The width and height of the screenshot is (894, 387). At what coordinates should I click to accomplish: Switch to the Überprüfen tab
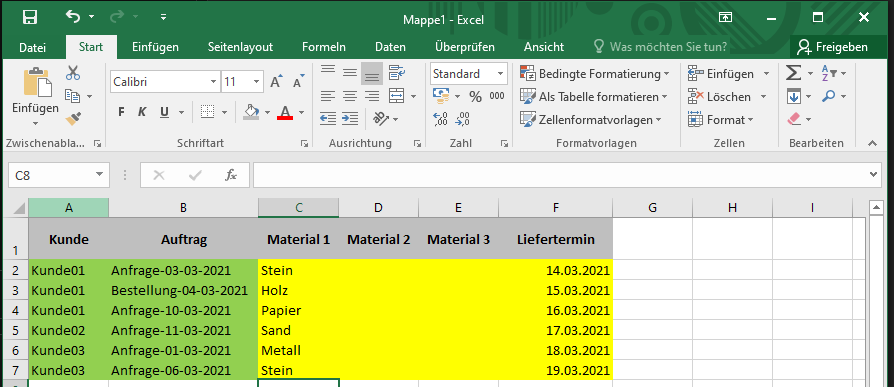tap(465, 47)
